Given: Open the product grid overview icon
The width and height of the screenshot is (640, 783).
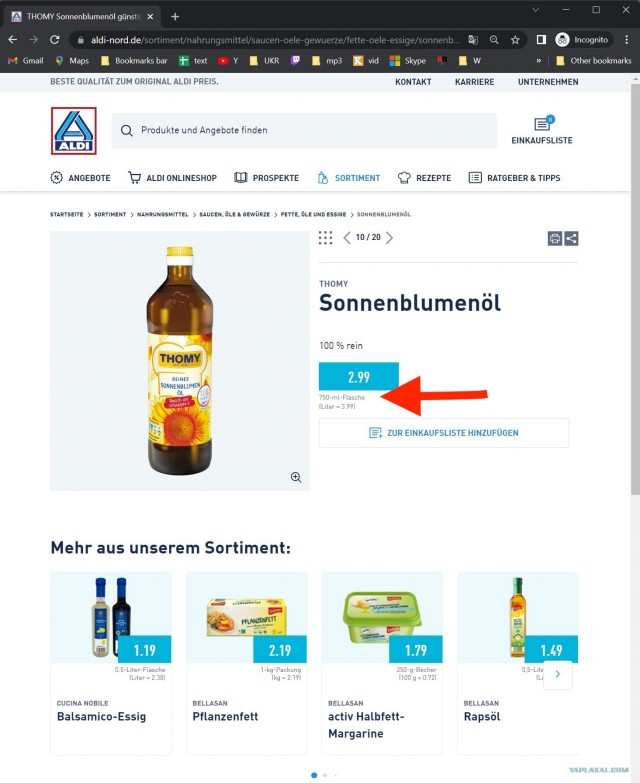Looking at the screenshot, I should pyautogui.click(x=325, y=238).
